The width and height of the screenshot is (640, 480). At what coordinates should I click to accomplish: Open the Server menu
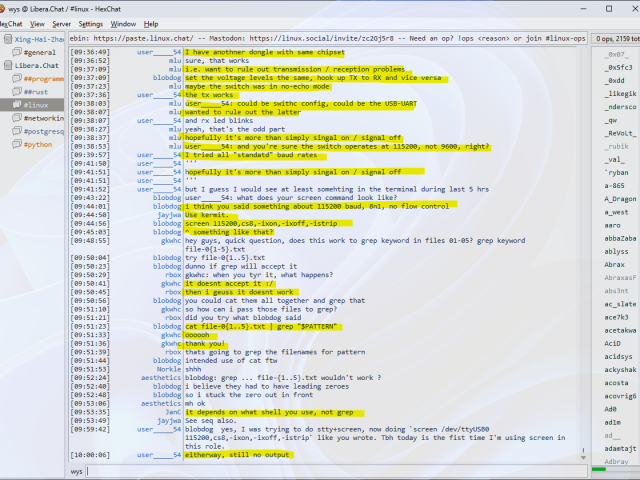click(x=61, y=23)
